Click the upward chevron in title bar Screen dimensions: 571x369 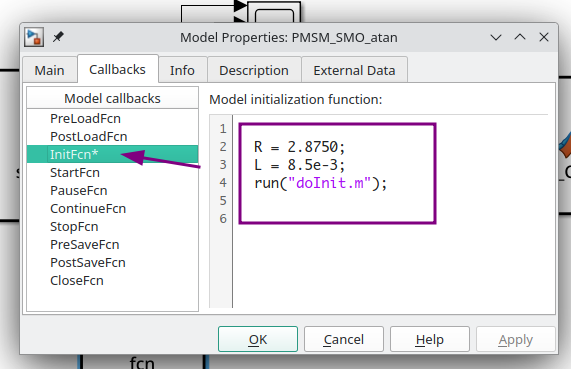tap(520, 37)
